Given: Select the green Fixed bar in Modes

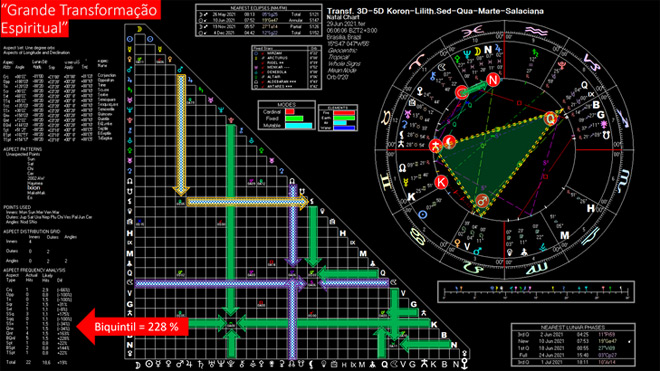Looking at the screenshot, I should coord(294,118).
